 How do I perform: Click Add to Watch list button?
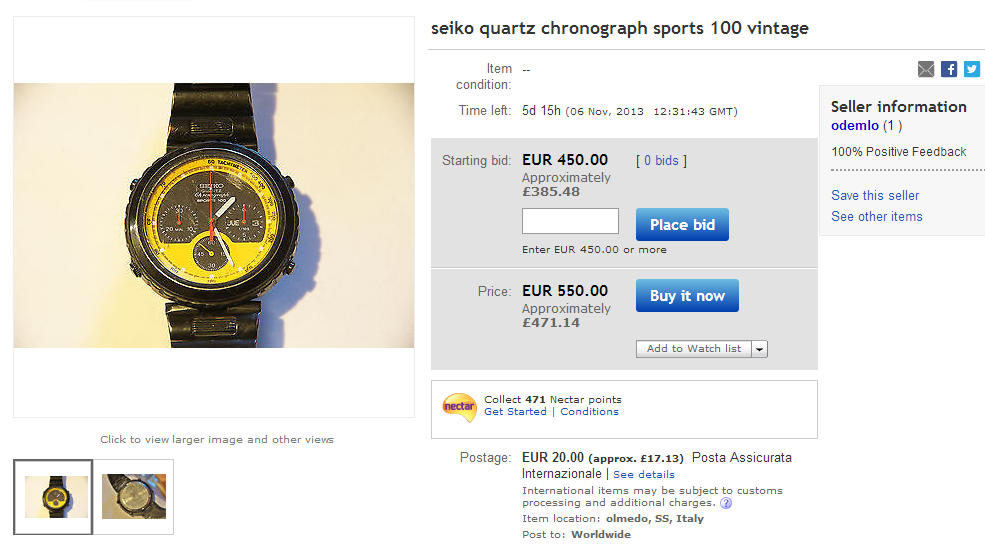693,349
